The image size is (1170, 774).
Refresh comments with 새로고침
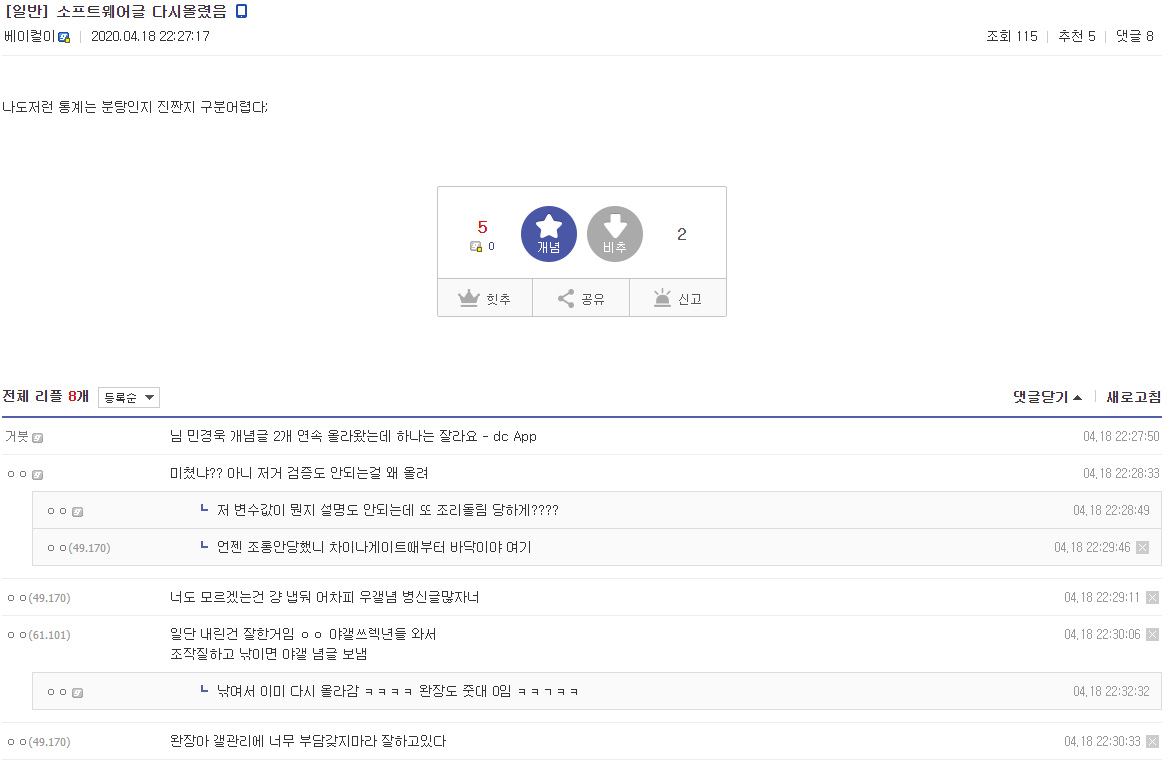tap(1133, 397)
